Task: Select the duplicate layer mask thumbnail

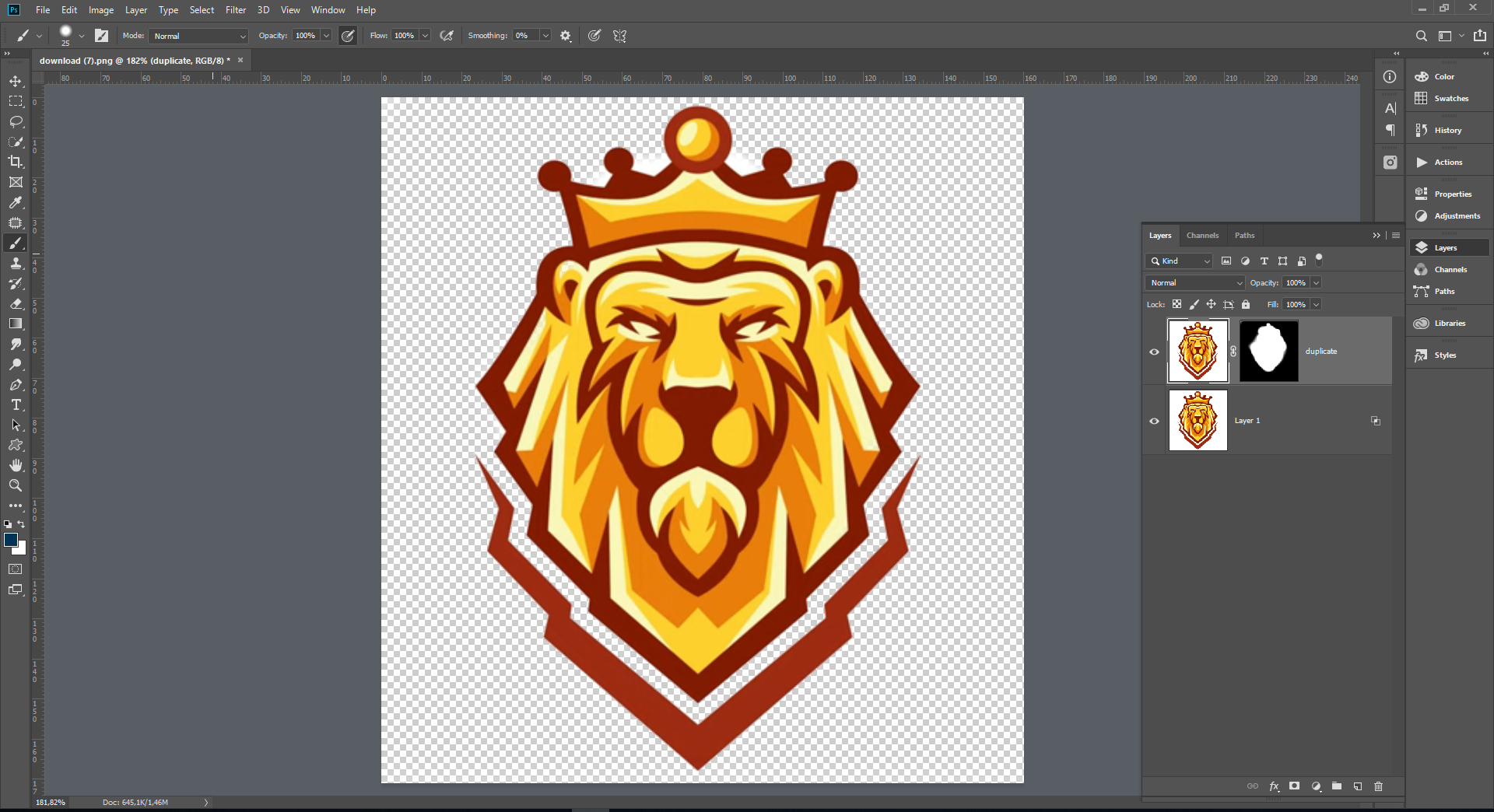Action: (1268, 352)
